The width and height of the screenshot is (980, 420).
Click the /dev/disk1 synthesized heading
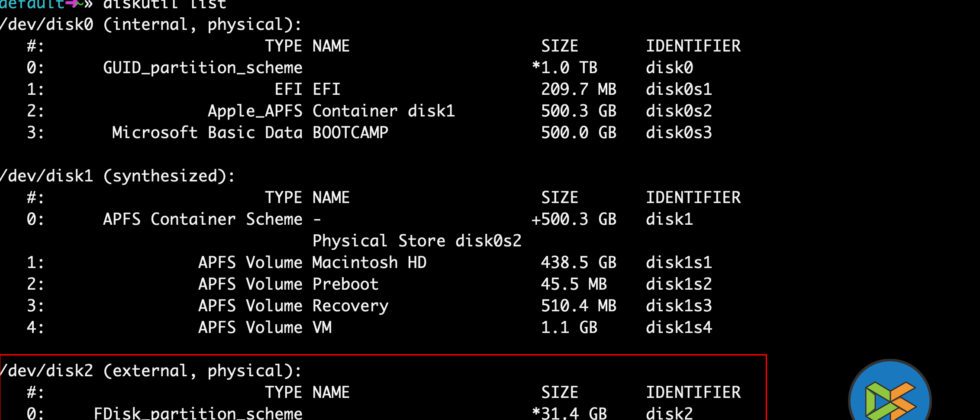tap(120, 176)
